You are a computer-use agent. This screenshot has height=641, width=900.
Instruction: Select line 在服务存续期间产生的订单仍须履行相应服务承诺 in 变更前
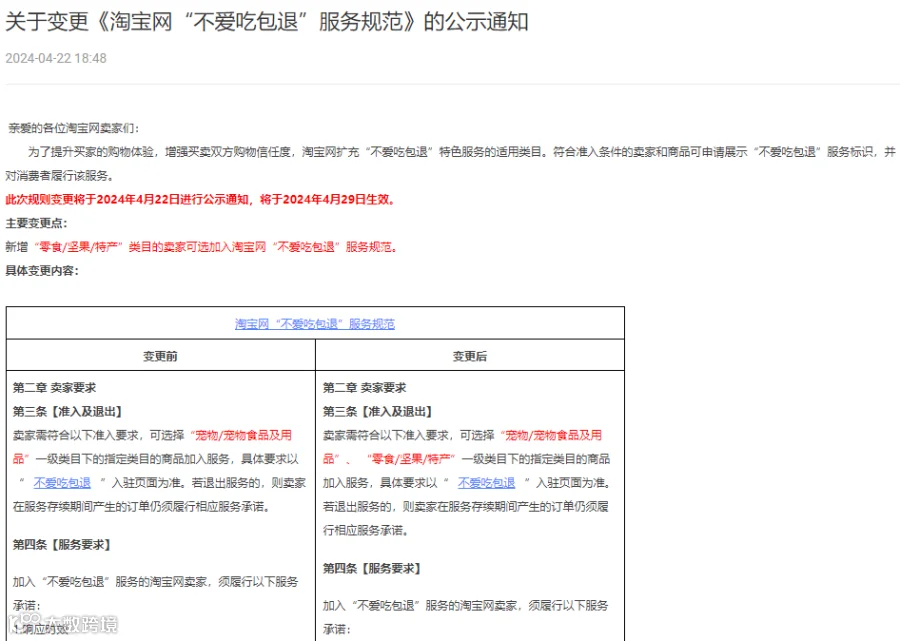pos(142,507)
